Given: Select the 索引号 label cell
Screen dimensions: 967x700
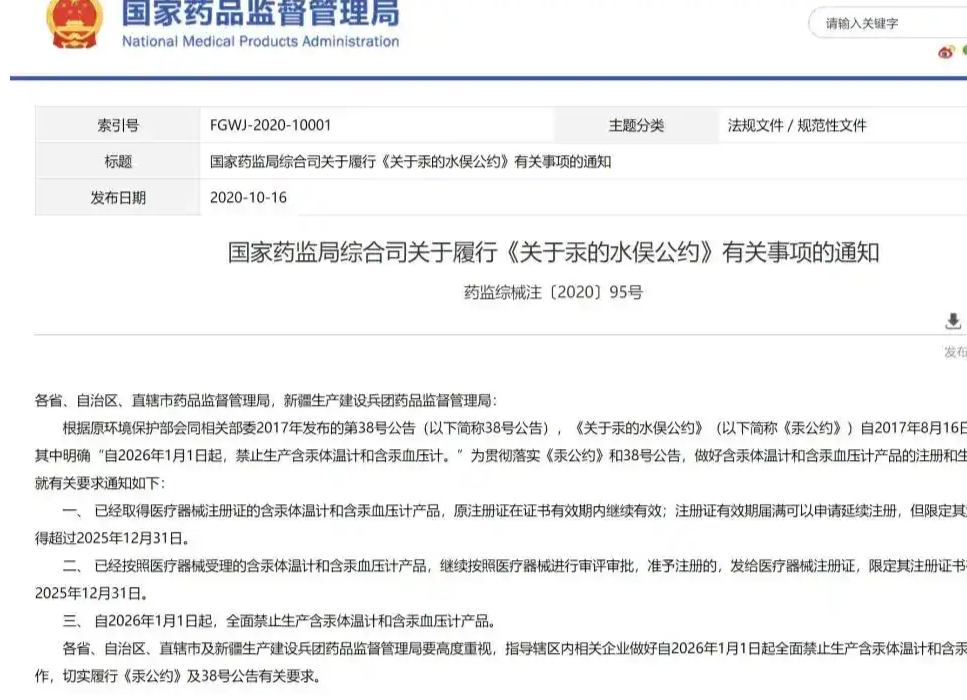Looking at the screenshot, I should [118, 126].
